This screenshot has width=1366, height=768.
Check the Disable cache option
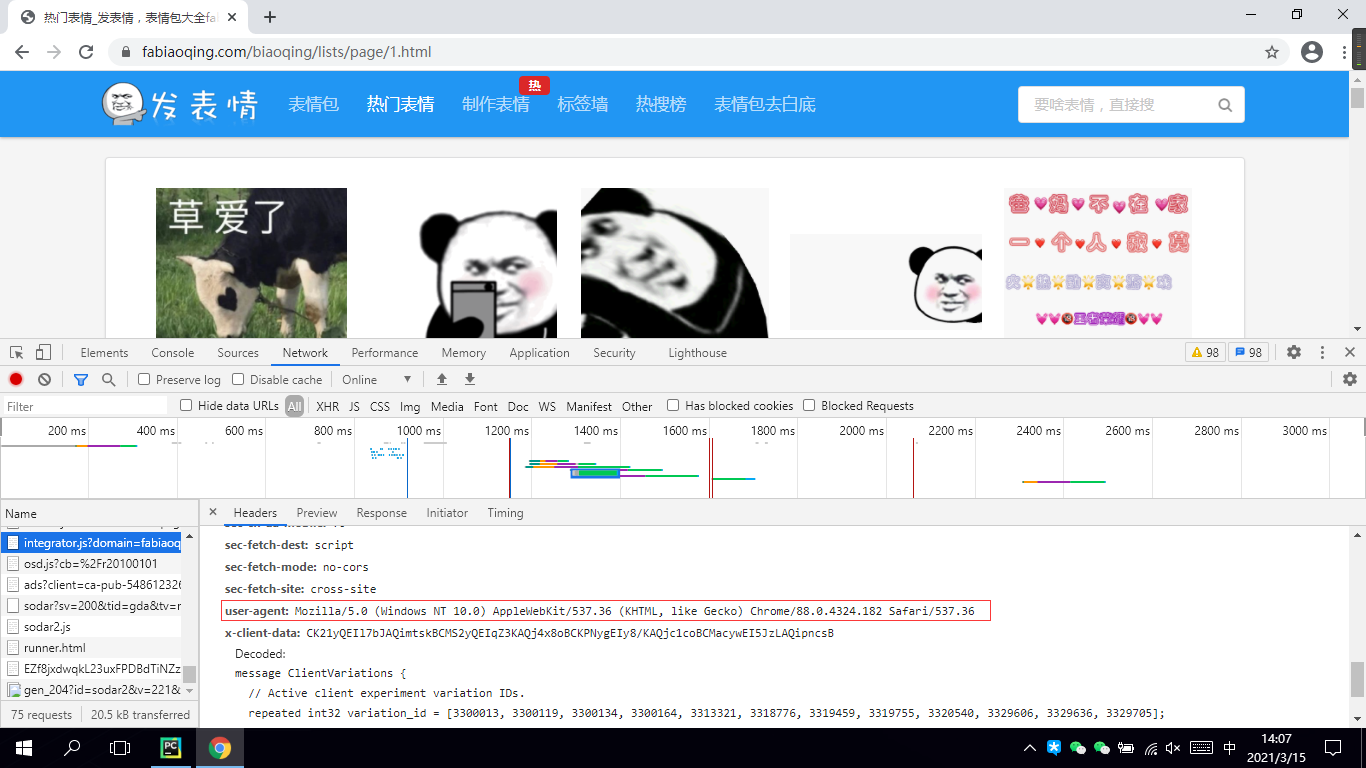click(x=236, y=379)
